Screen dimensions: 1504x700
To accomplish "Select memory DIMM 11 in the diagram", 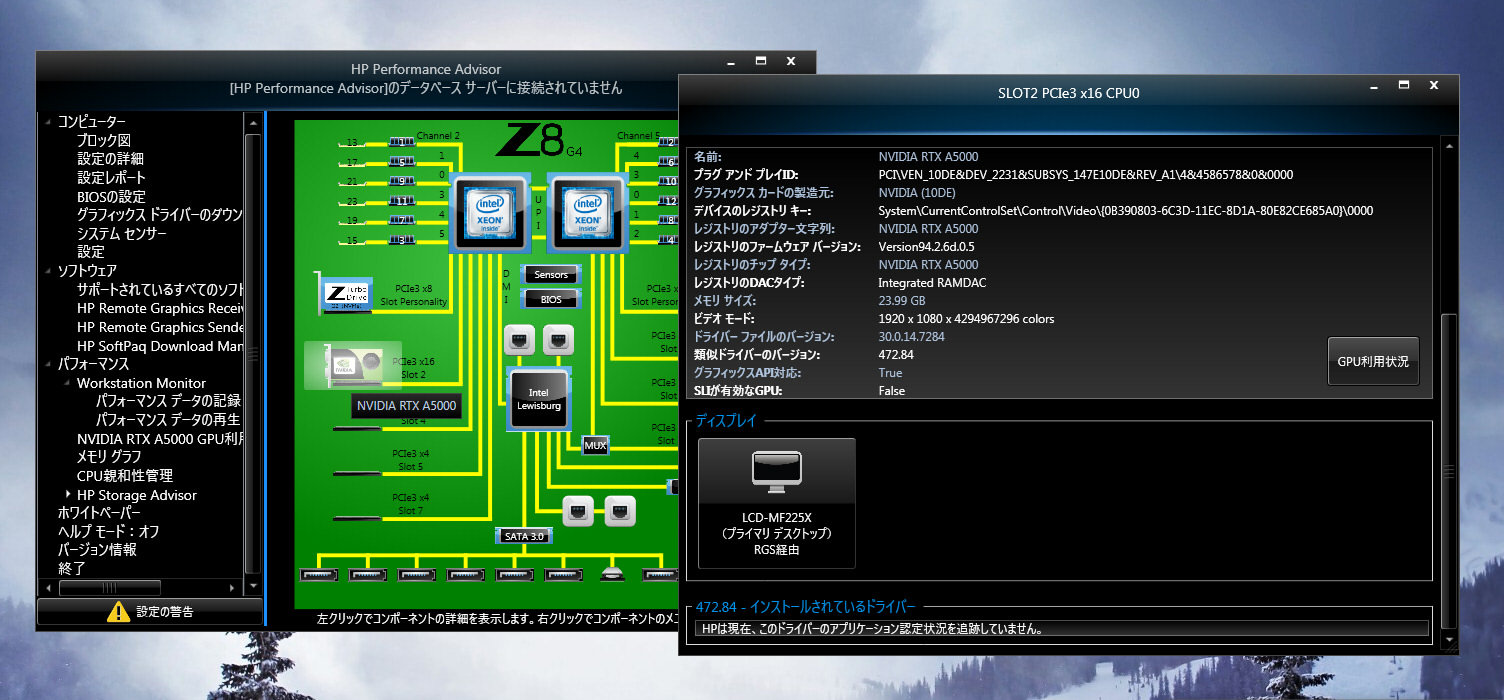I will [x=400, y=201].
